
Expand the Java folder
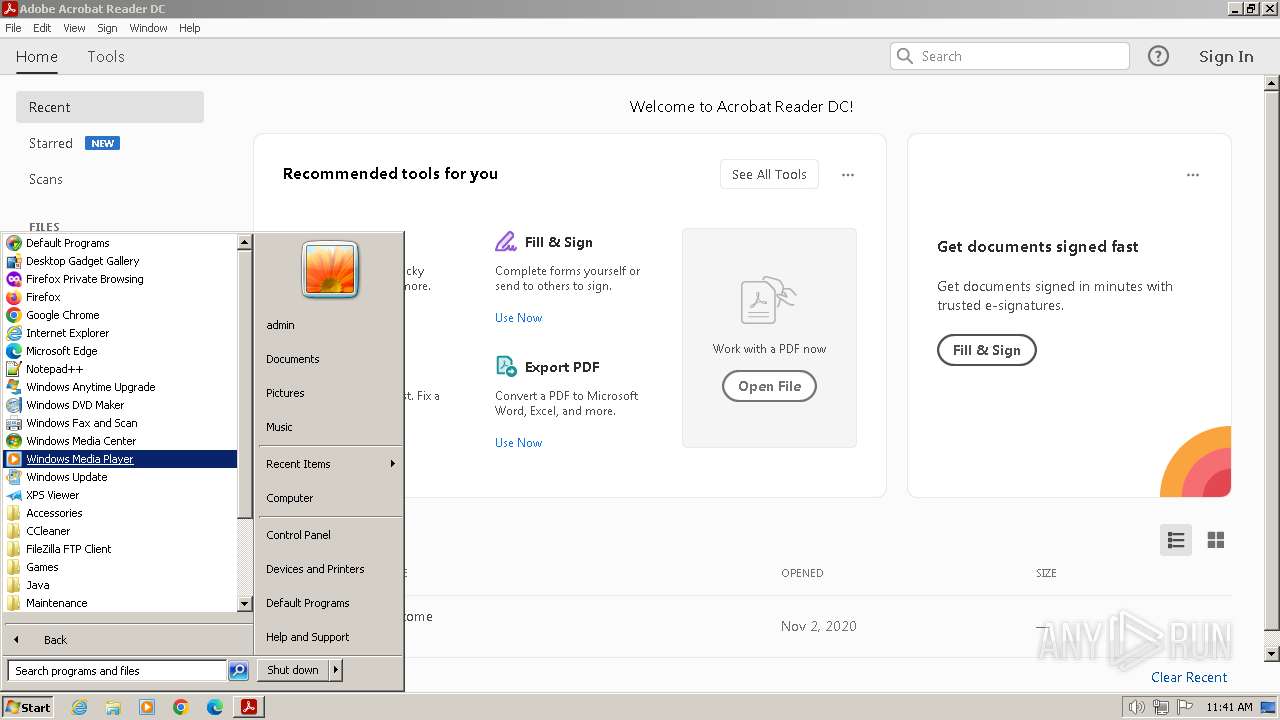(120, 585)
